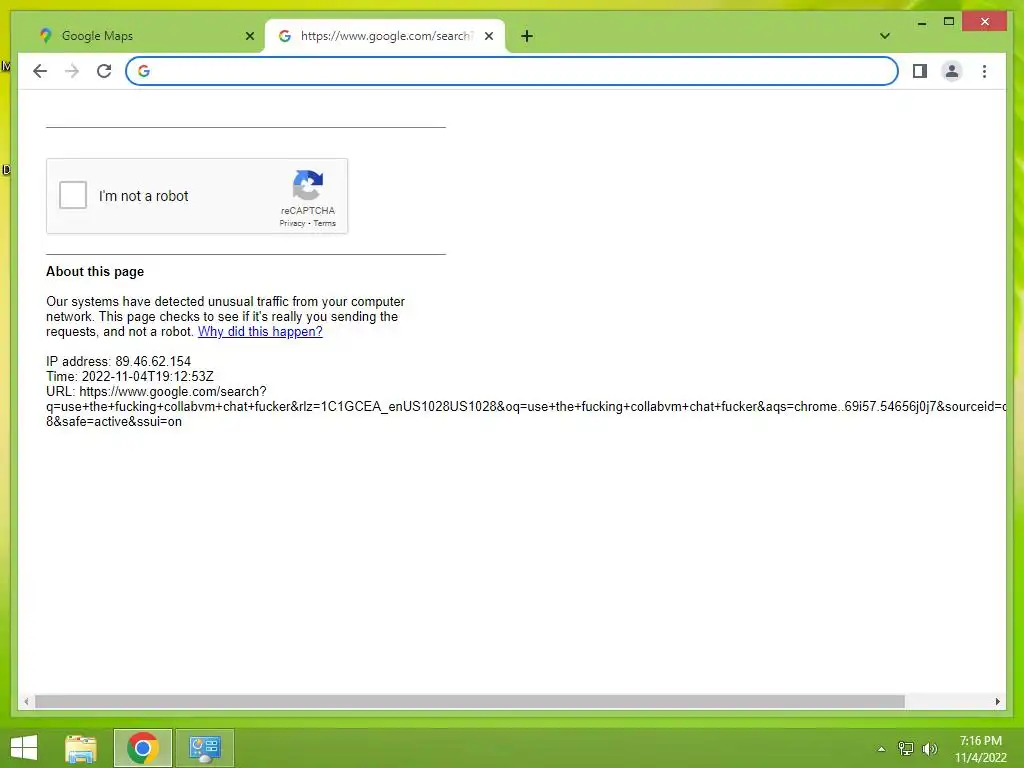Click the Google icon in address bar

point(144,71)
